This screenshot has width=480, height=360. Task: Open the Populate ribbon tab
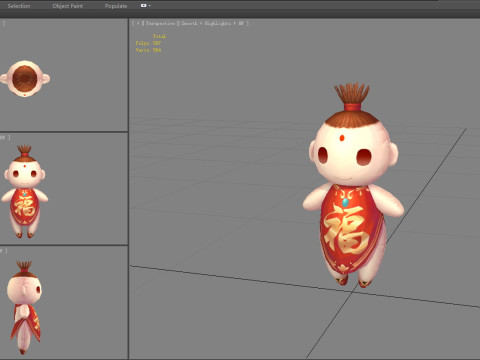click(116, 6)
